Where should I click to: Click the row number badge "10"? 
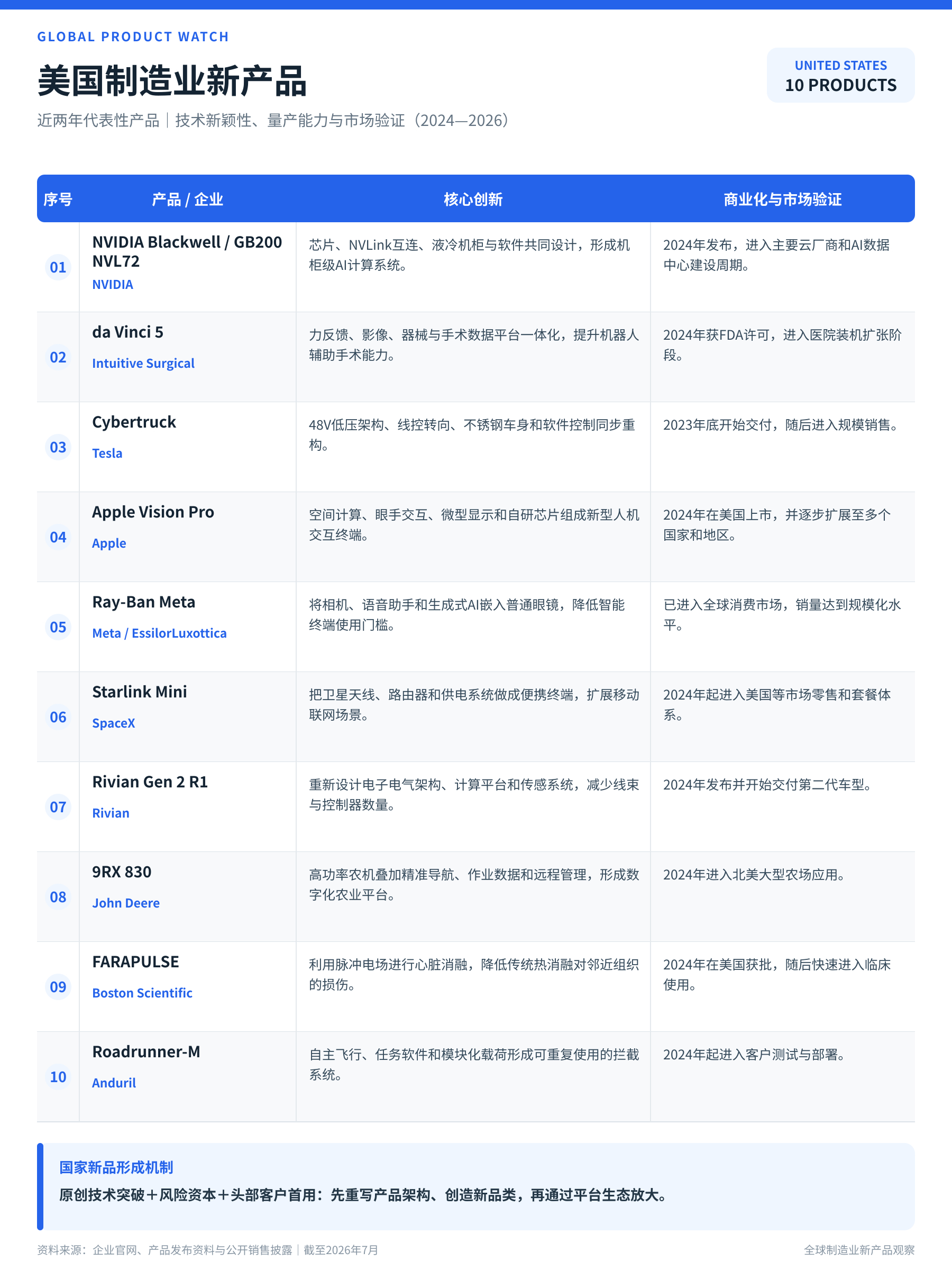[58, 1076]
